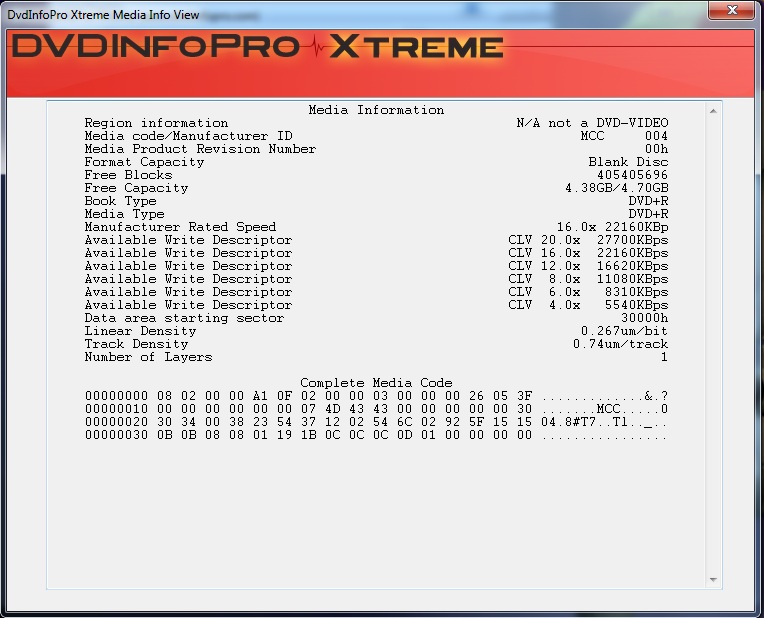This screenshot has height=618, width=764.
Task: Click the Track Density label
Action: pyautogui.click(x=136, y=344)
